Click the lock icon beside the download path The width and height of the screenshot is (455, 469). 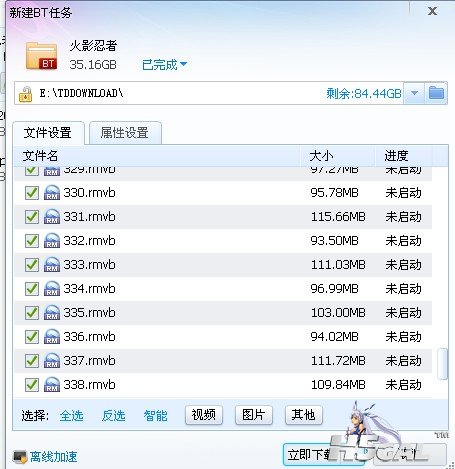[25, 94]
